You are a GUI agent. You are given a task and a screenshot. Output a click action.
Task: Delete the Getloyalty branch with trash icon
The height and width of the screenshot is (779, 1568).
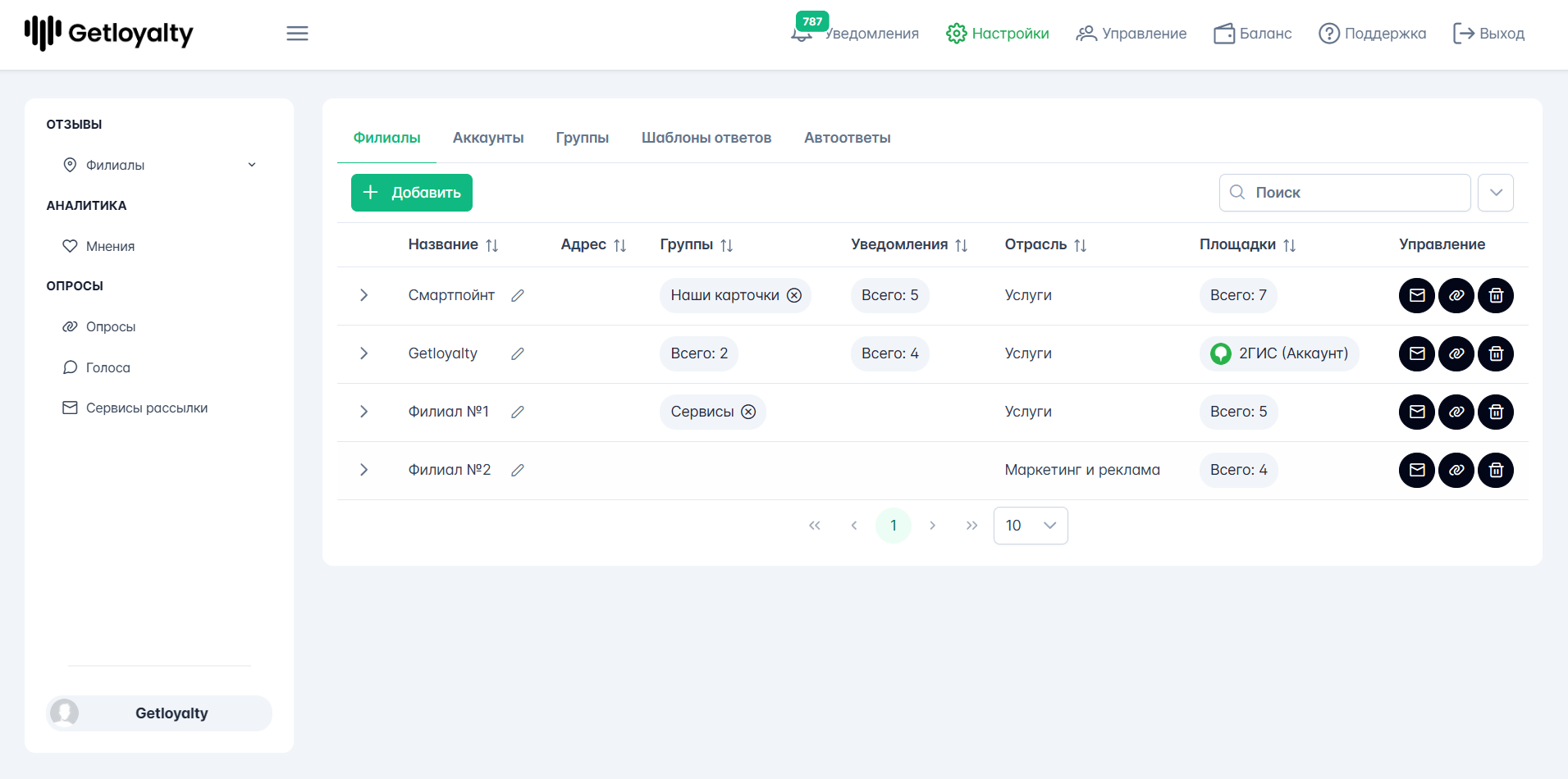coord(1496,353)
